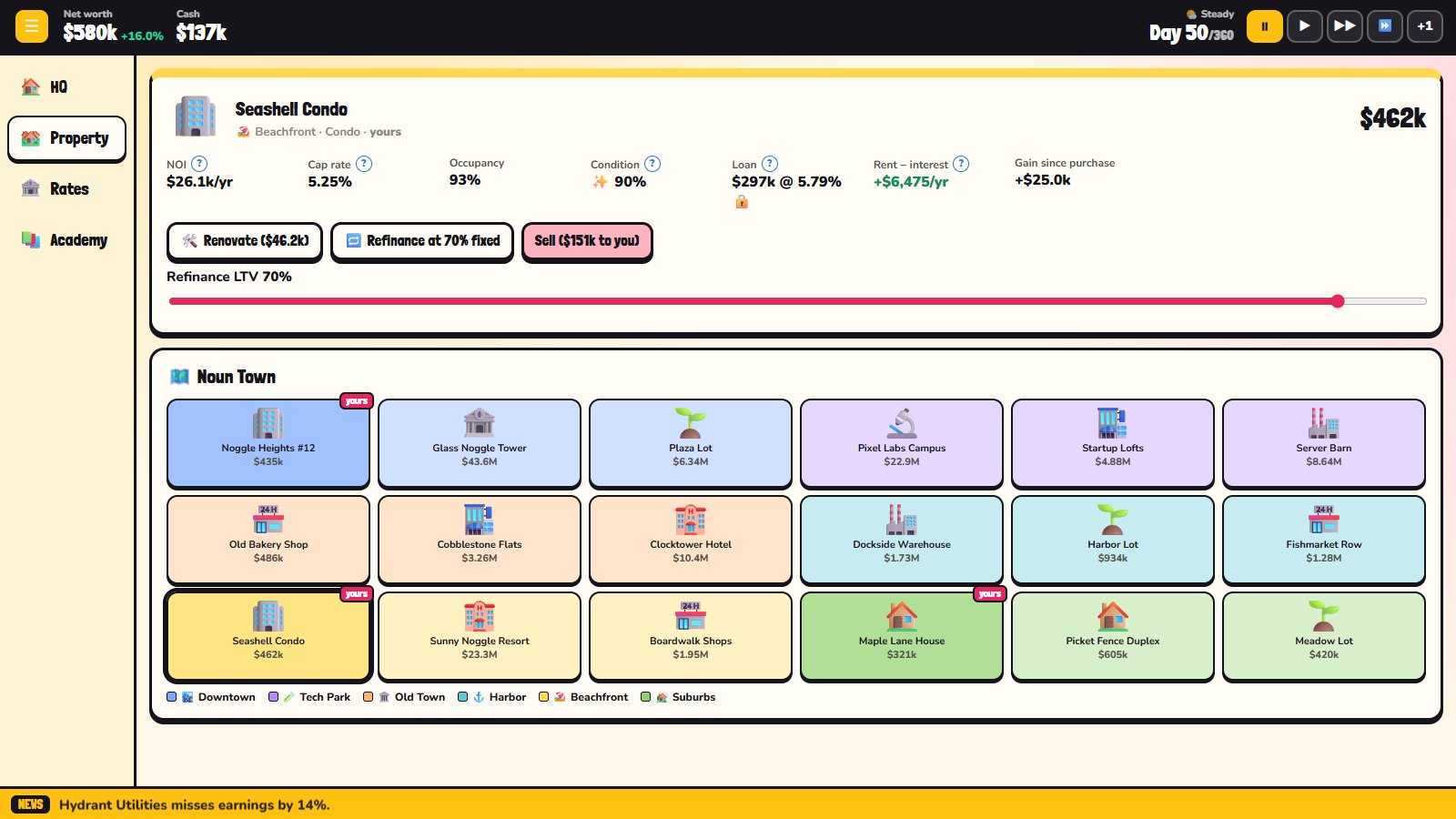Click the loan lock icon

coord(742,202)
